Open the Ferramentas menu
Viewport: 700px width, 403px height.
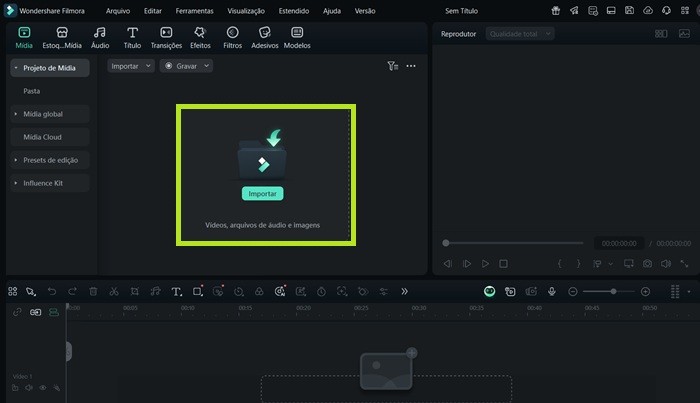point(194,10)
